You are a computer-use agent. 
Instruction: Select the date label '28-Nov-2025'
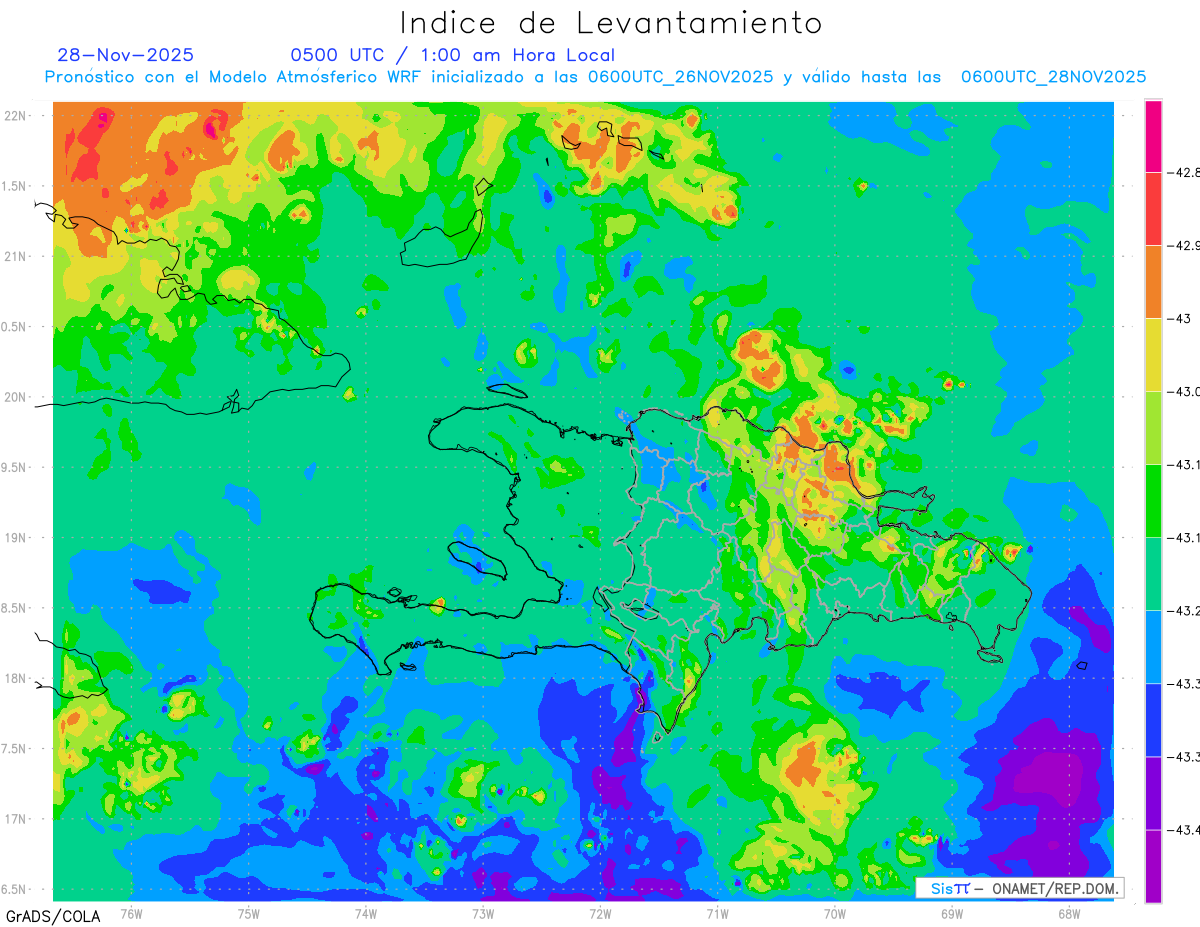tap(126, 55)
